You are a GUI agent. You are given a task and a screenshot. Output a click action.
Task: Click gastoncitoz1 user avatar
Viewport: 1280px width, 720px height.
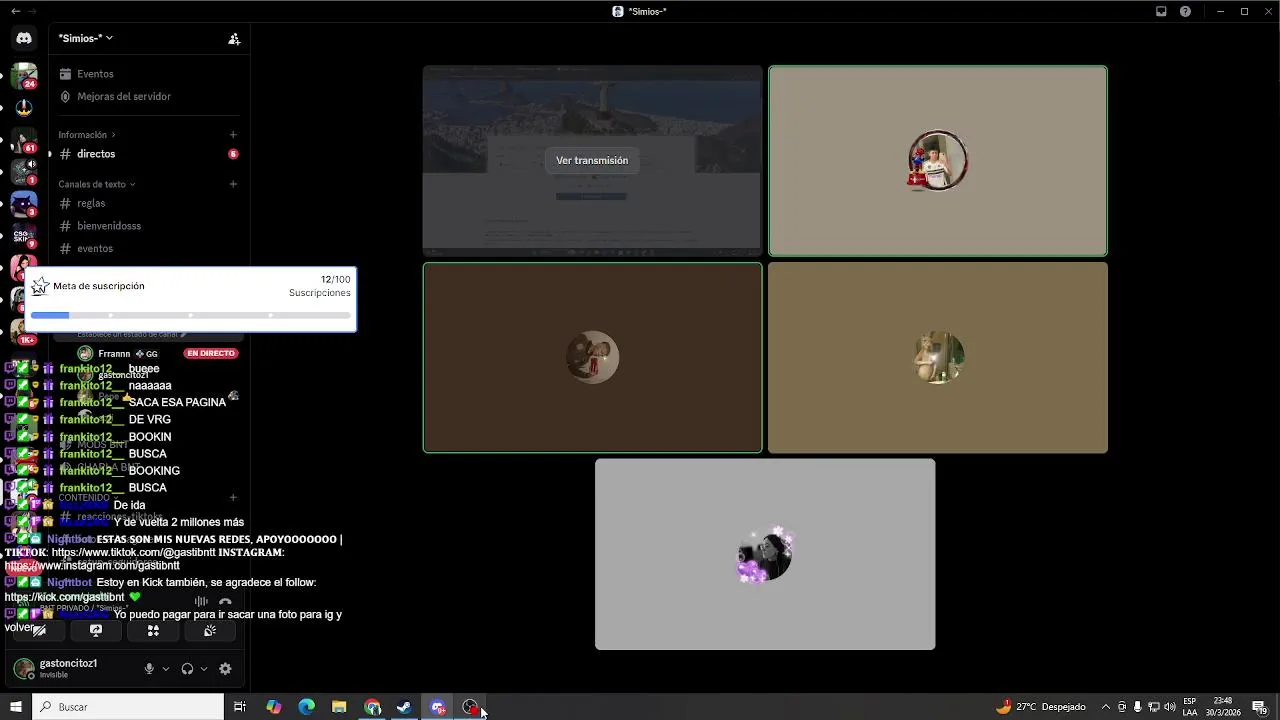pos(23,668)
